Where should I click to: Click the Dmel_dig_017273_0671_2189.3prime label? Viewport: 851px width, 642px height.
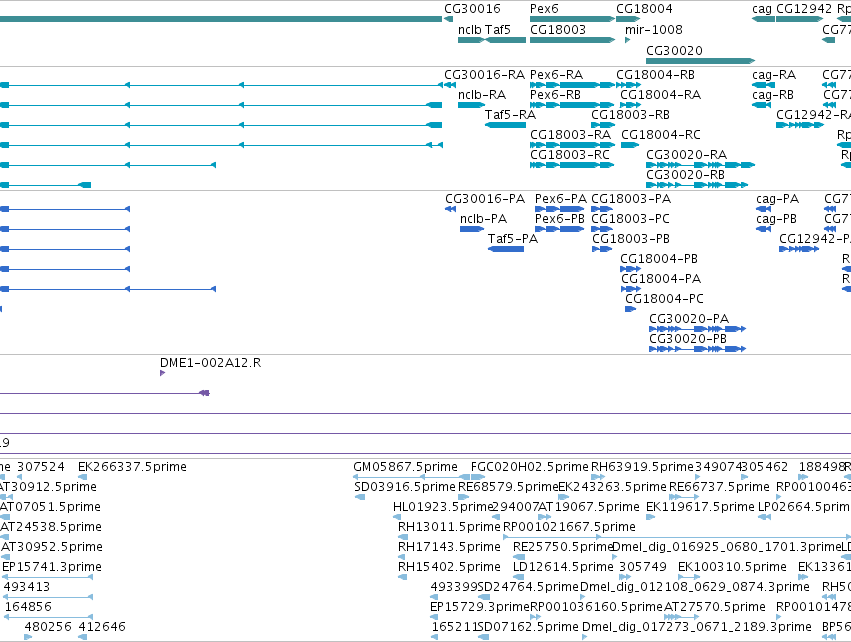point(697,627)
